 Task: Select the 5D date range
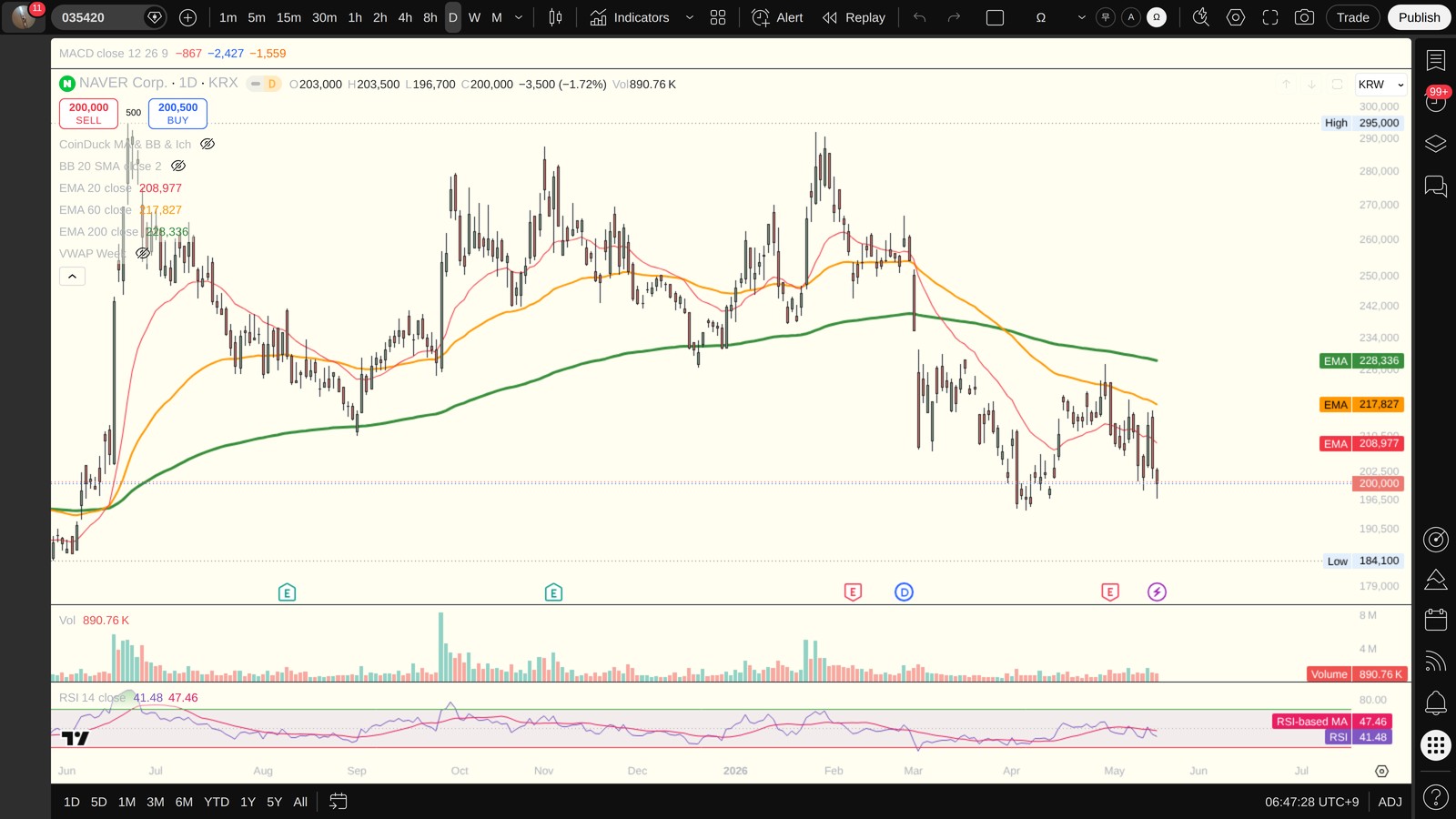click(99, 802)
